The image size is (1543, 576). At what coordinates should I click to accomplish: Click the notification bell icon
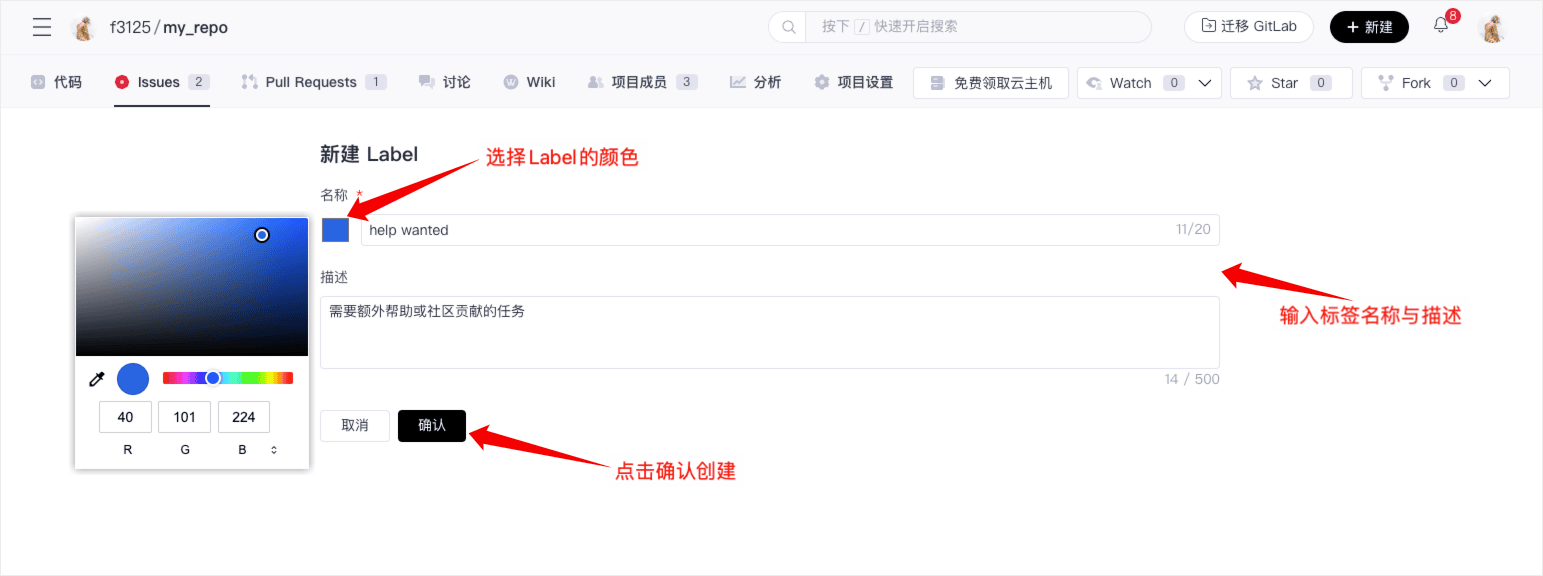click(x=1441, y=26)
